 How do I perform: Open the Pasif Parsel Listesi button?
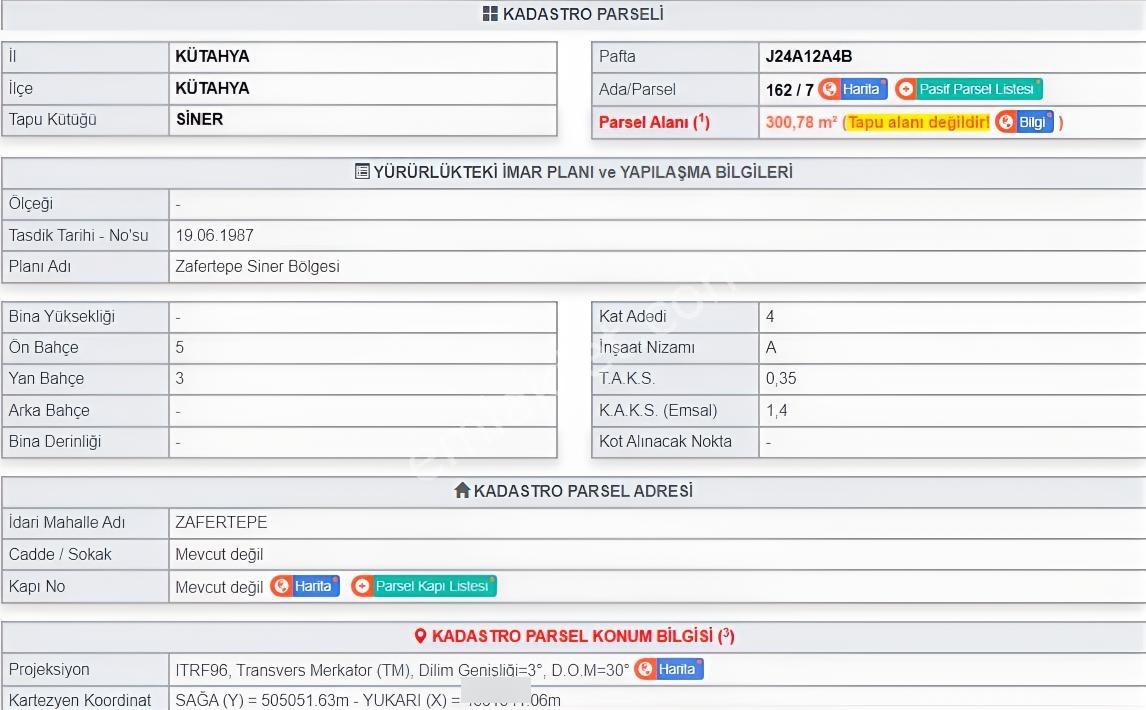point(968,89)
